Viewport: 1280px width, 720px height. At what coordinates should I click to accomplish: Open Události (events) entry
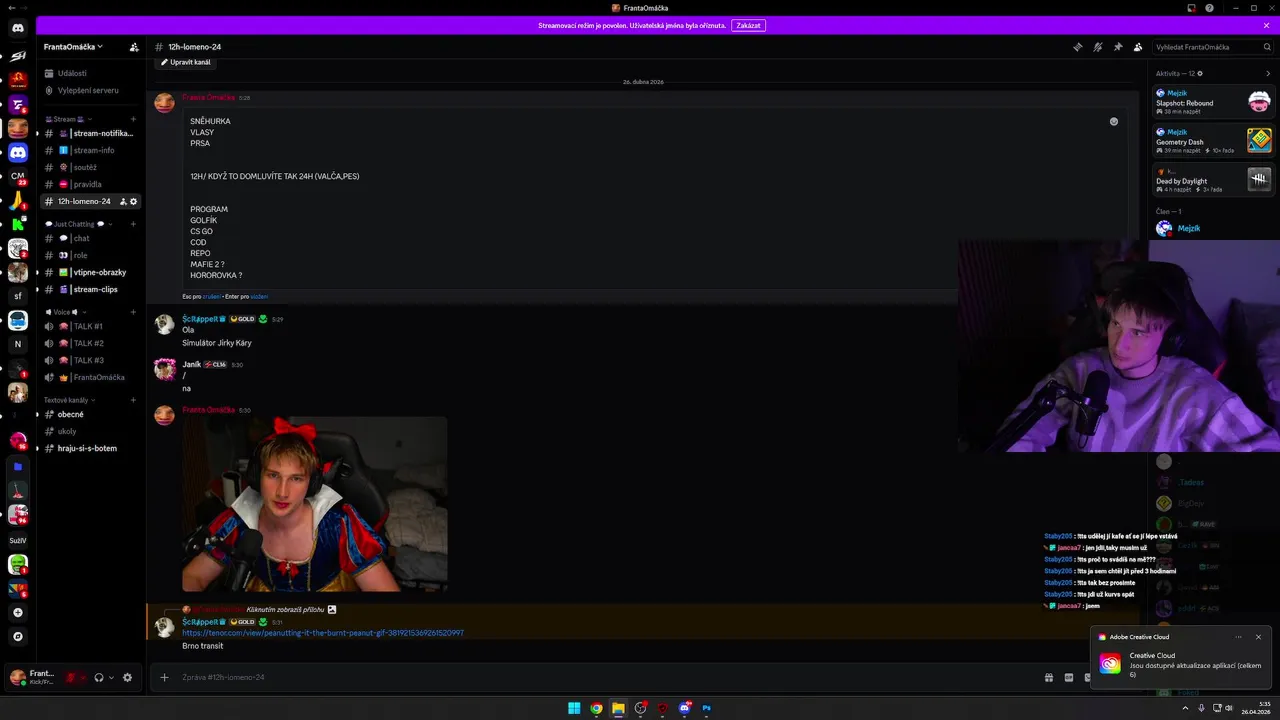92,73
